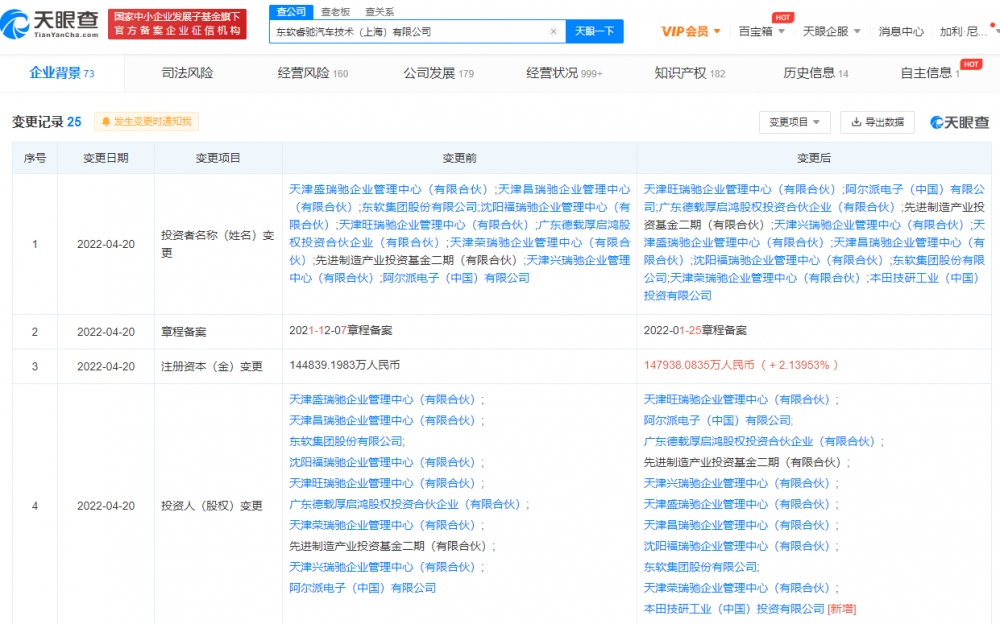Click the bell icon in the change notification button
Screen dimensions: 1000x624
pos(106,121)
